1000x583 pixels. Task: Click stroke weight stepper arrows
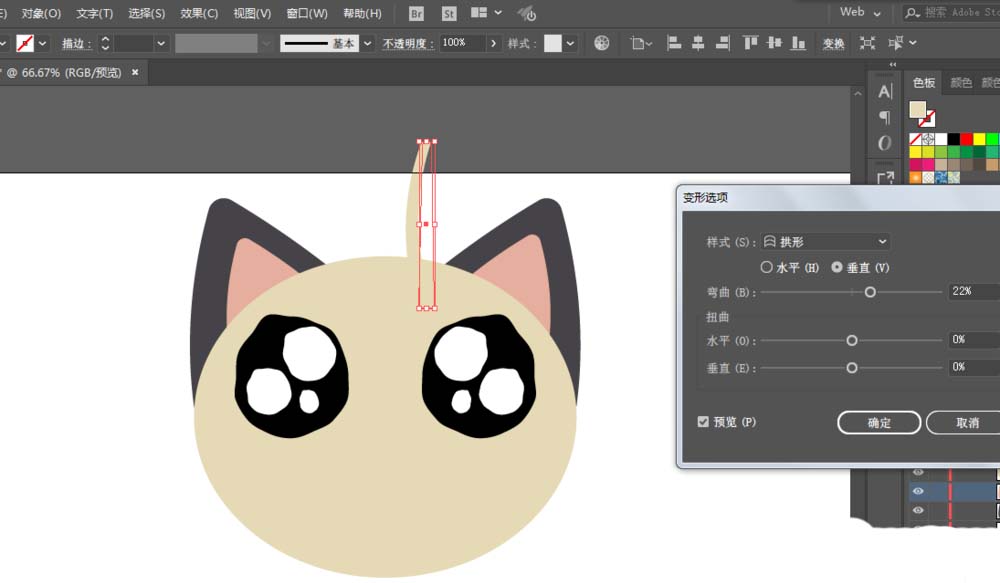coord(105,43)
